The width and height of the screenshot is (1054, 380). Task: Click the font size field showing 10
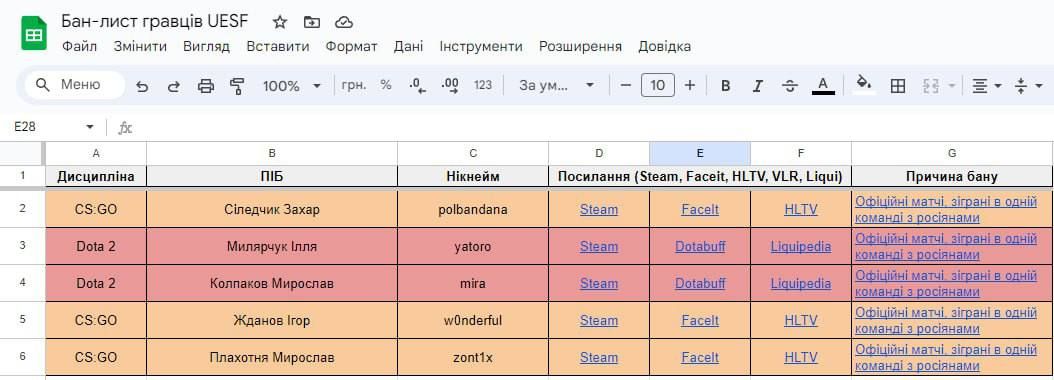click(658, 85)
